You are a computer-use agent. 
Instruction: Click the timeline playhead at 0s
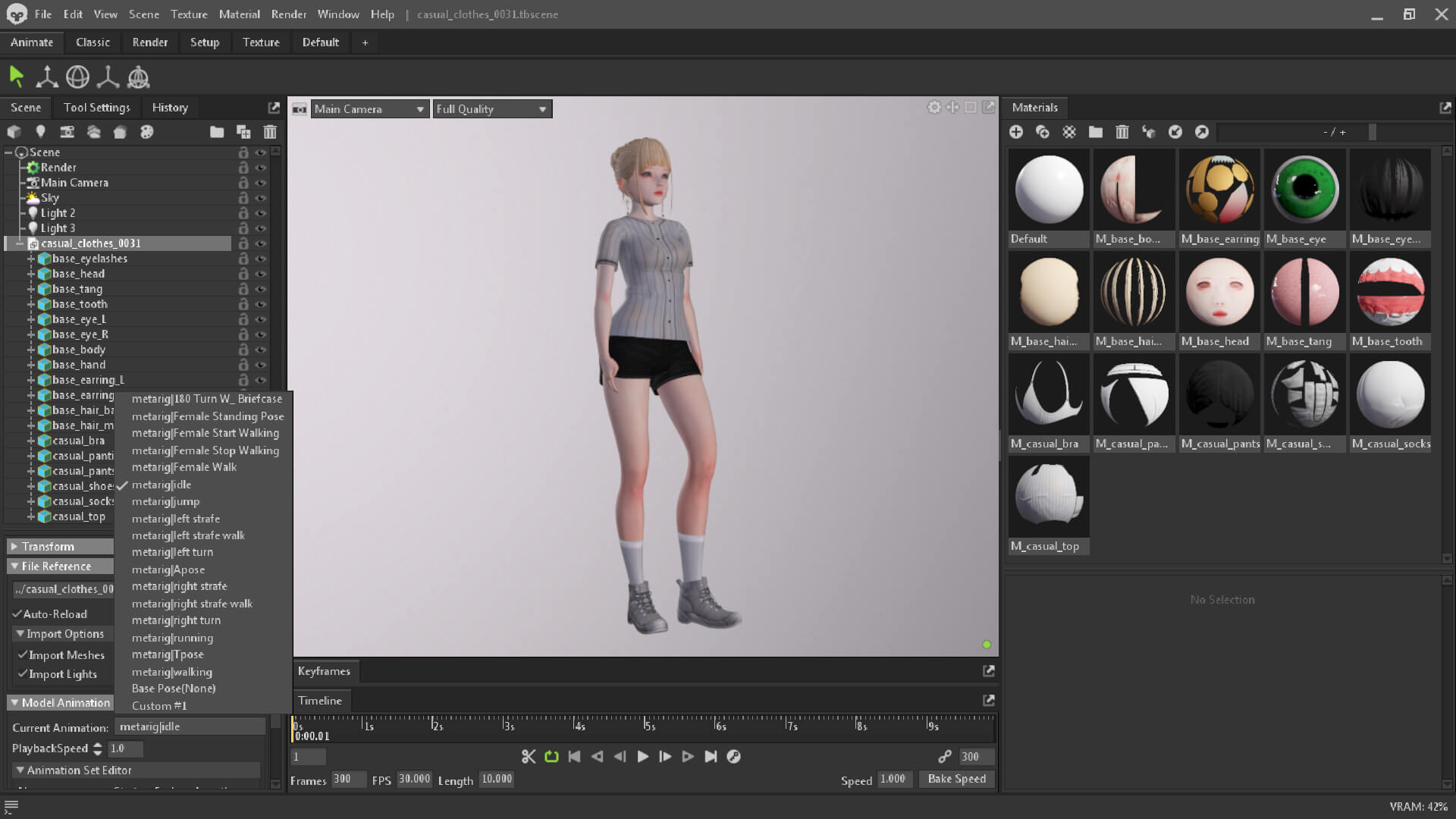pyautogui.click(x=294, y=728)
